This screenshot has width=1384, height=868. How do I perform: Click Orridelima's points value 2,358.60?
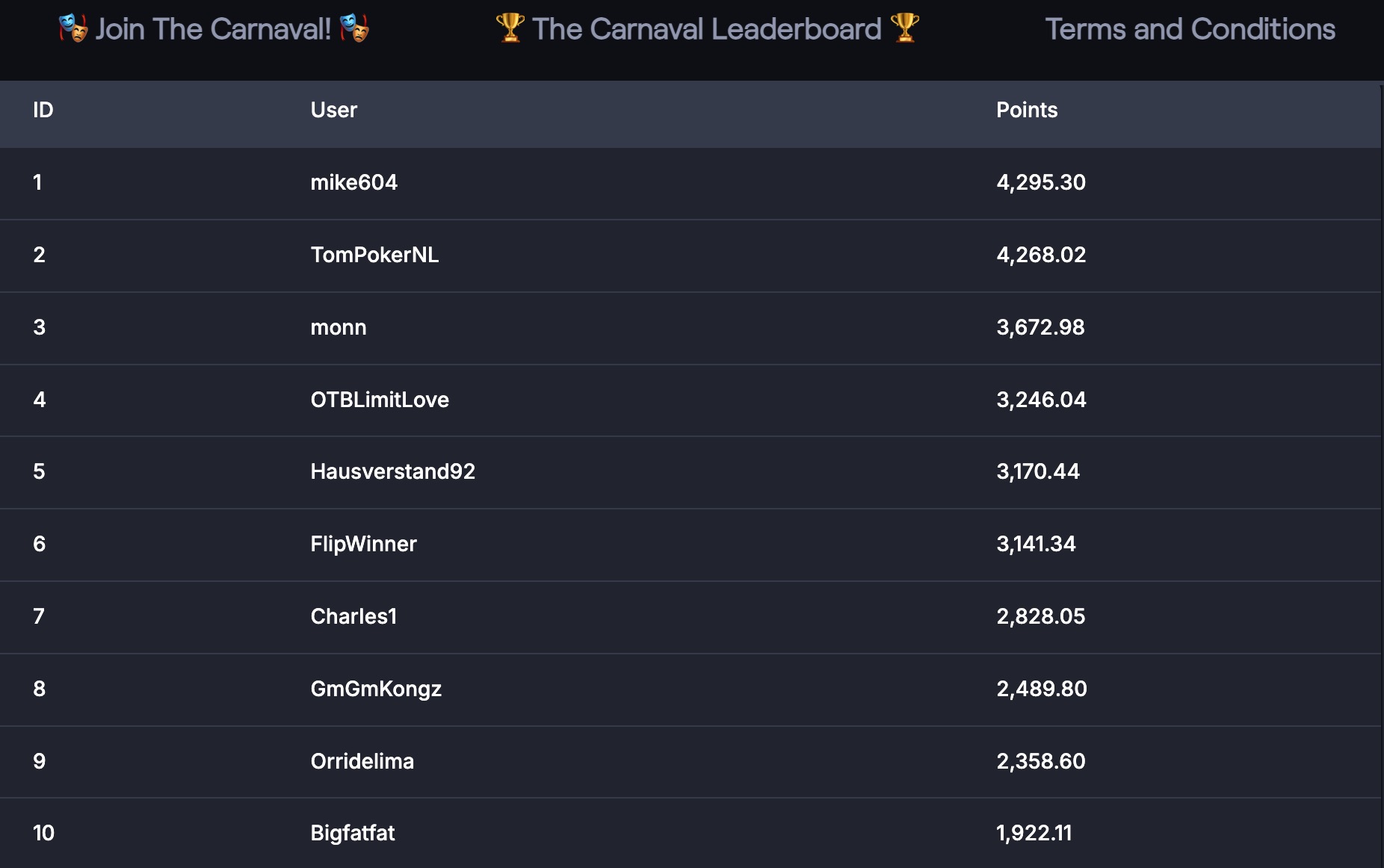pos(1040,761)
